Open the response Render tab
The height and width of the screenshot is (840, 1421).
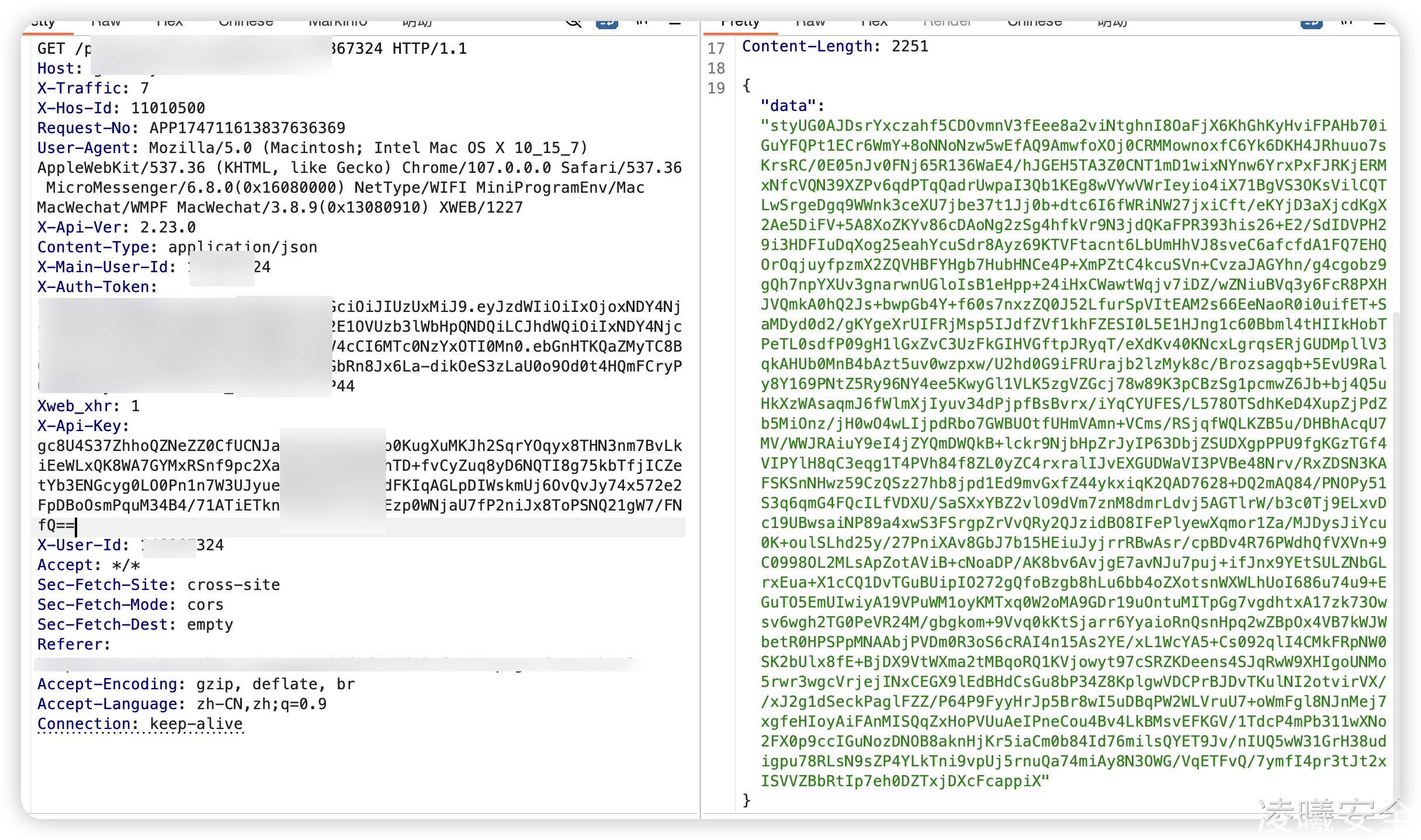947,23
